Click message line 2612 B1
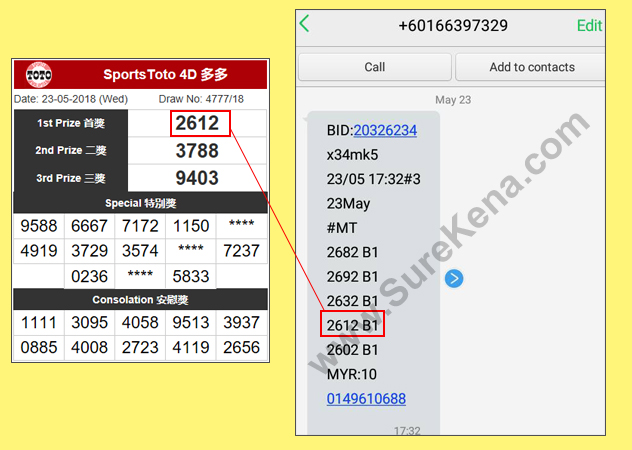Image resolution: width=632 pixels, height=450 pixels. click(x=352, y=325)
